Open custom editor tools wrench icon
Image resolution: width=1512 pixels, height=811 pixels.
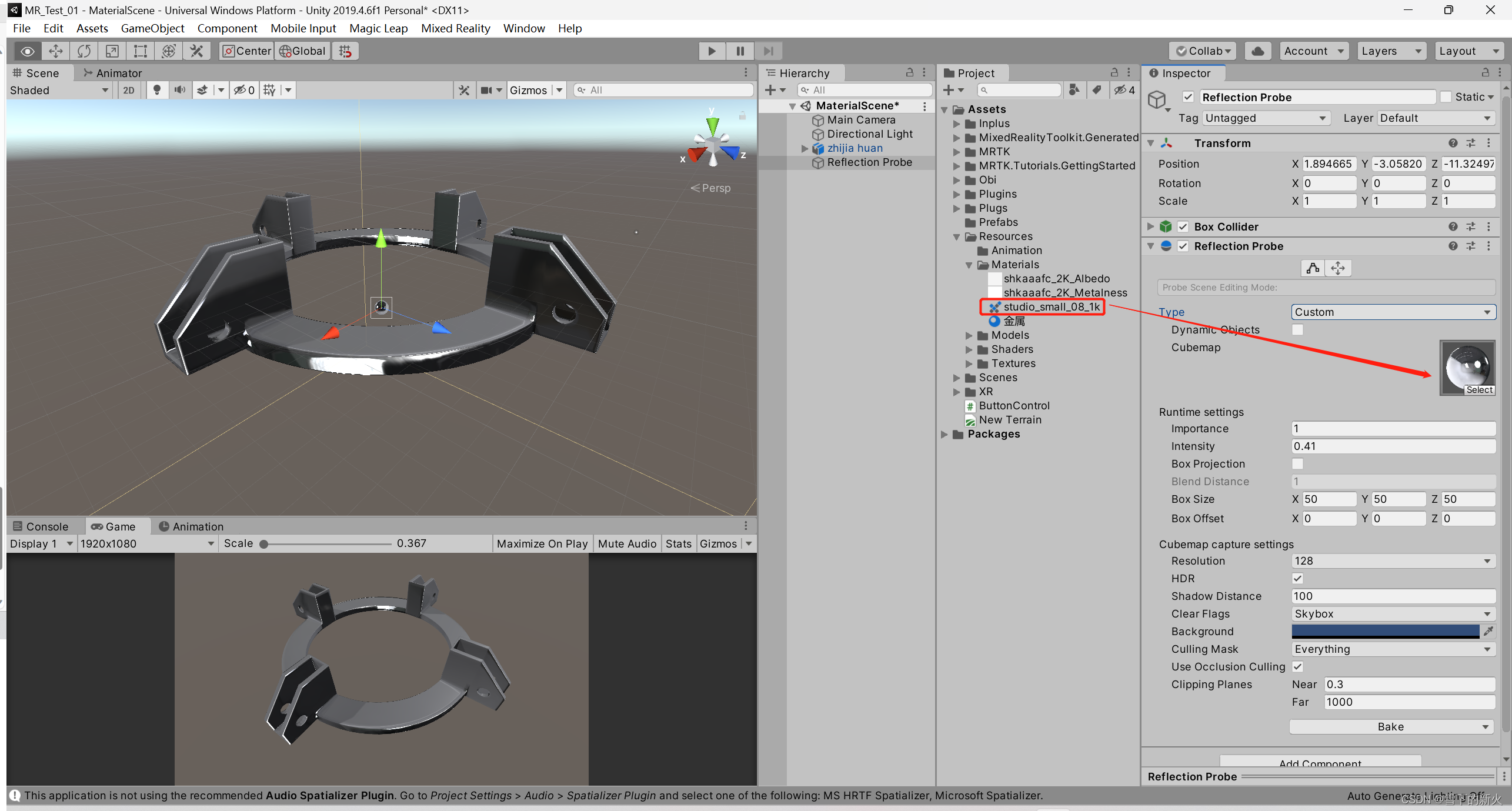point(196,51)
